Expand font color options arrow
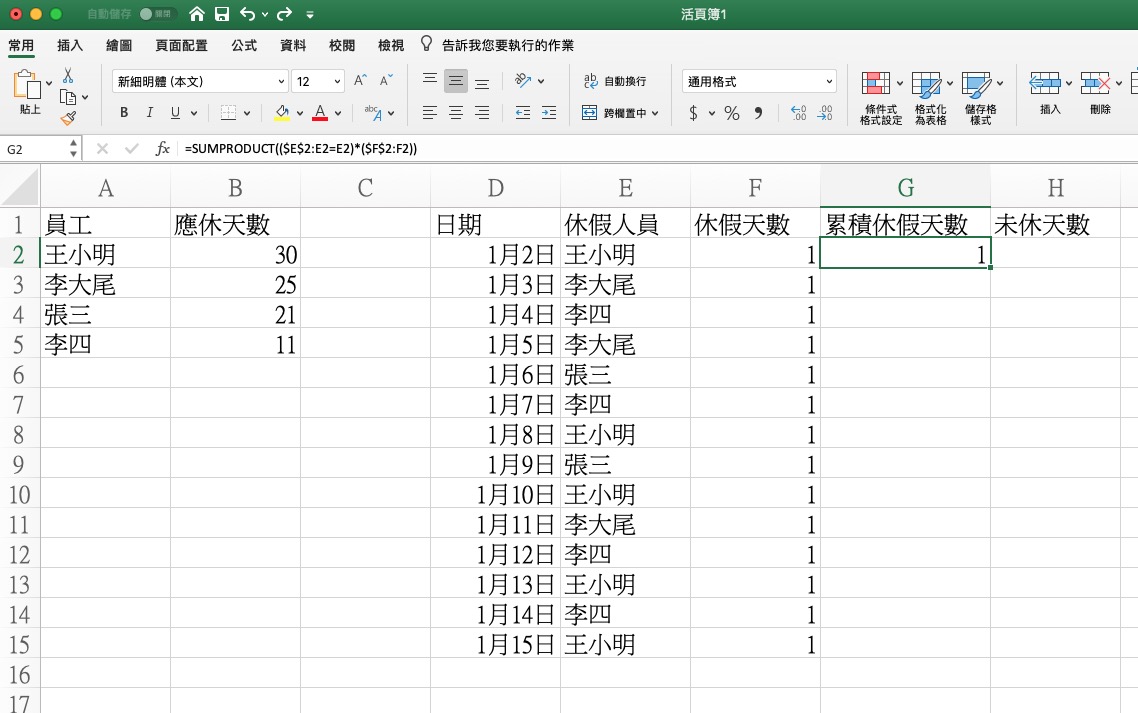The image size is (1138, 713). tap(338, 113)
